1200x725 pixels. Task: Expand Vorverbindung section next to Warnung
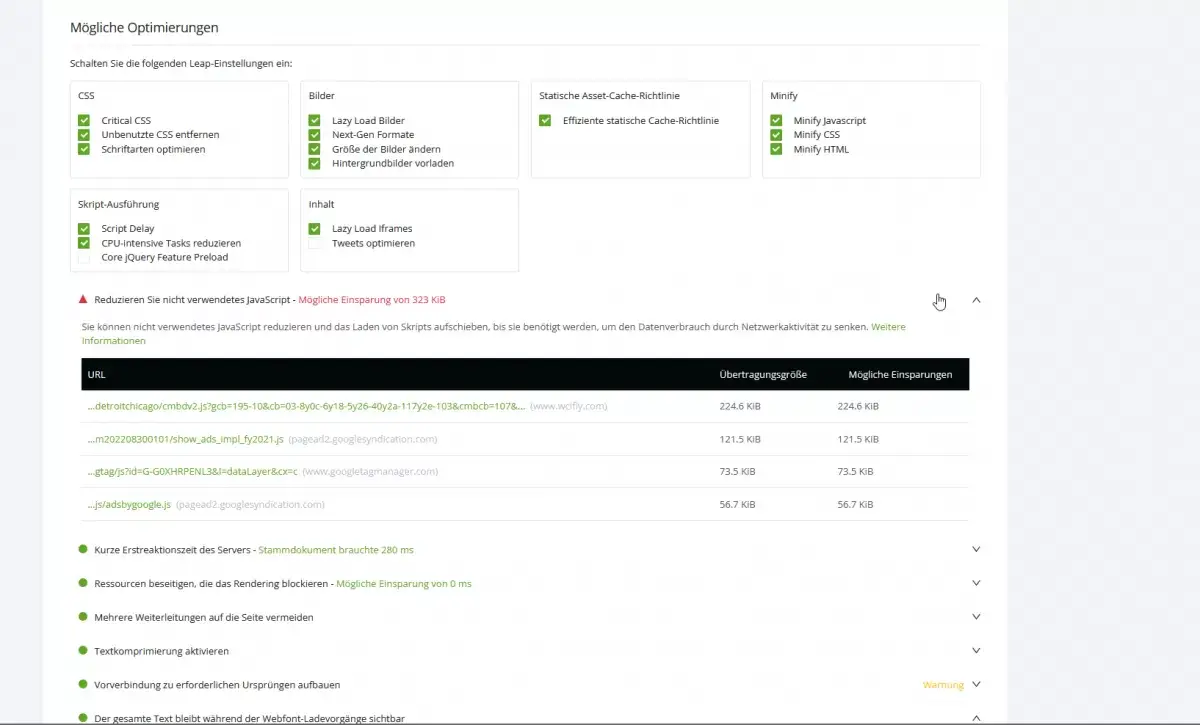[976, 685]
